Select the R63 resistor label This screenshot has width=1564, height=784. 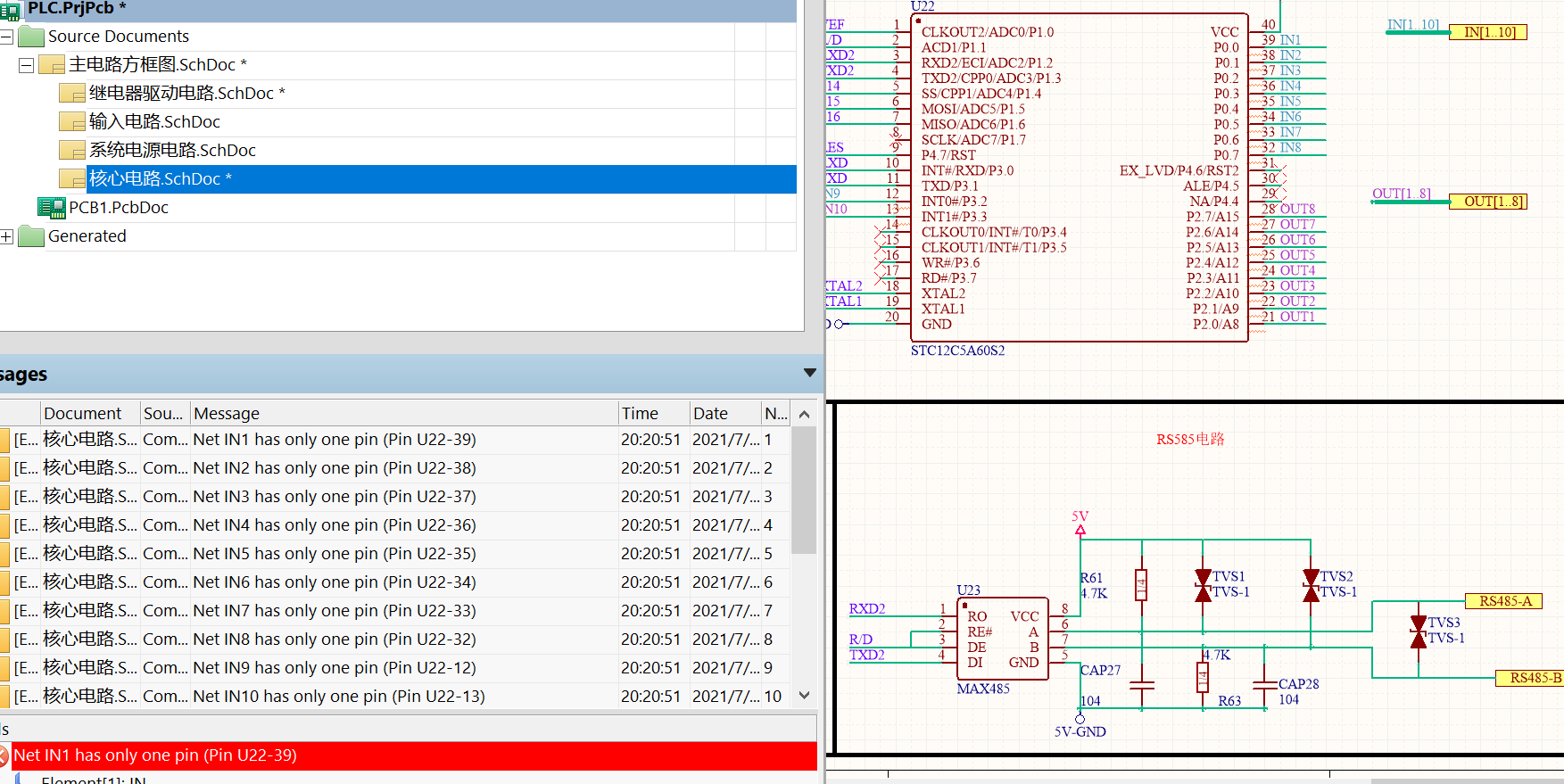(1229, 701)
